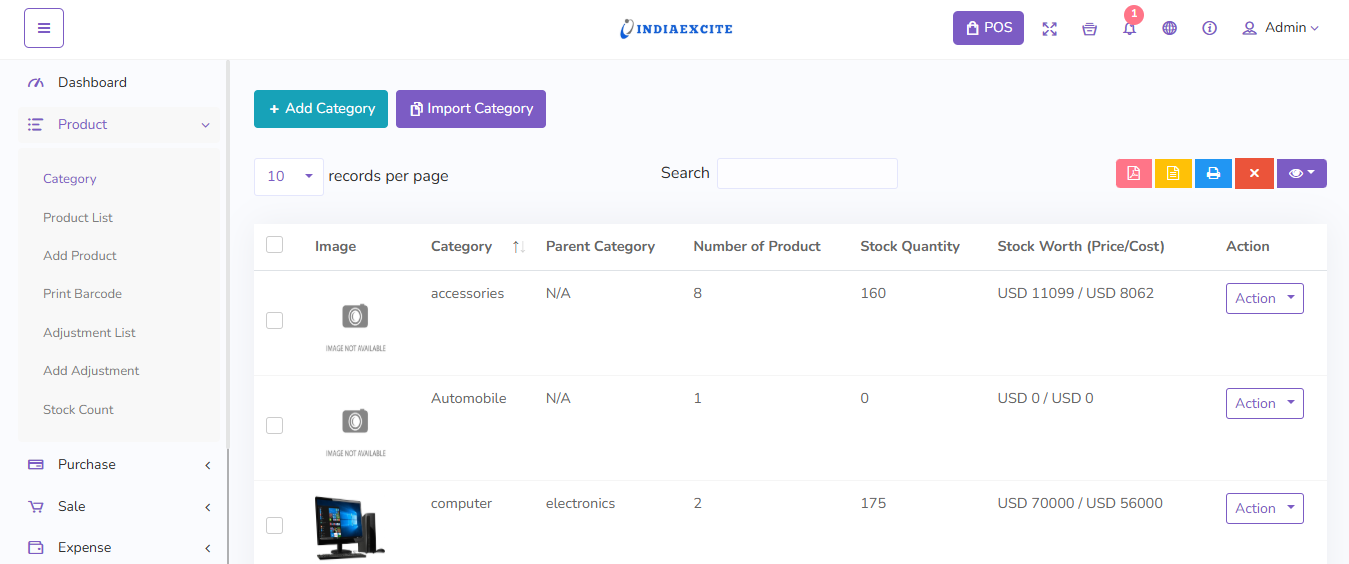
Task: Click the hamburger menu toggle button
Action: click(x=44, y=28)
